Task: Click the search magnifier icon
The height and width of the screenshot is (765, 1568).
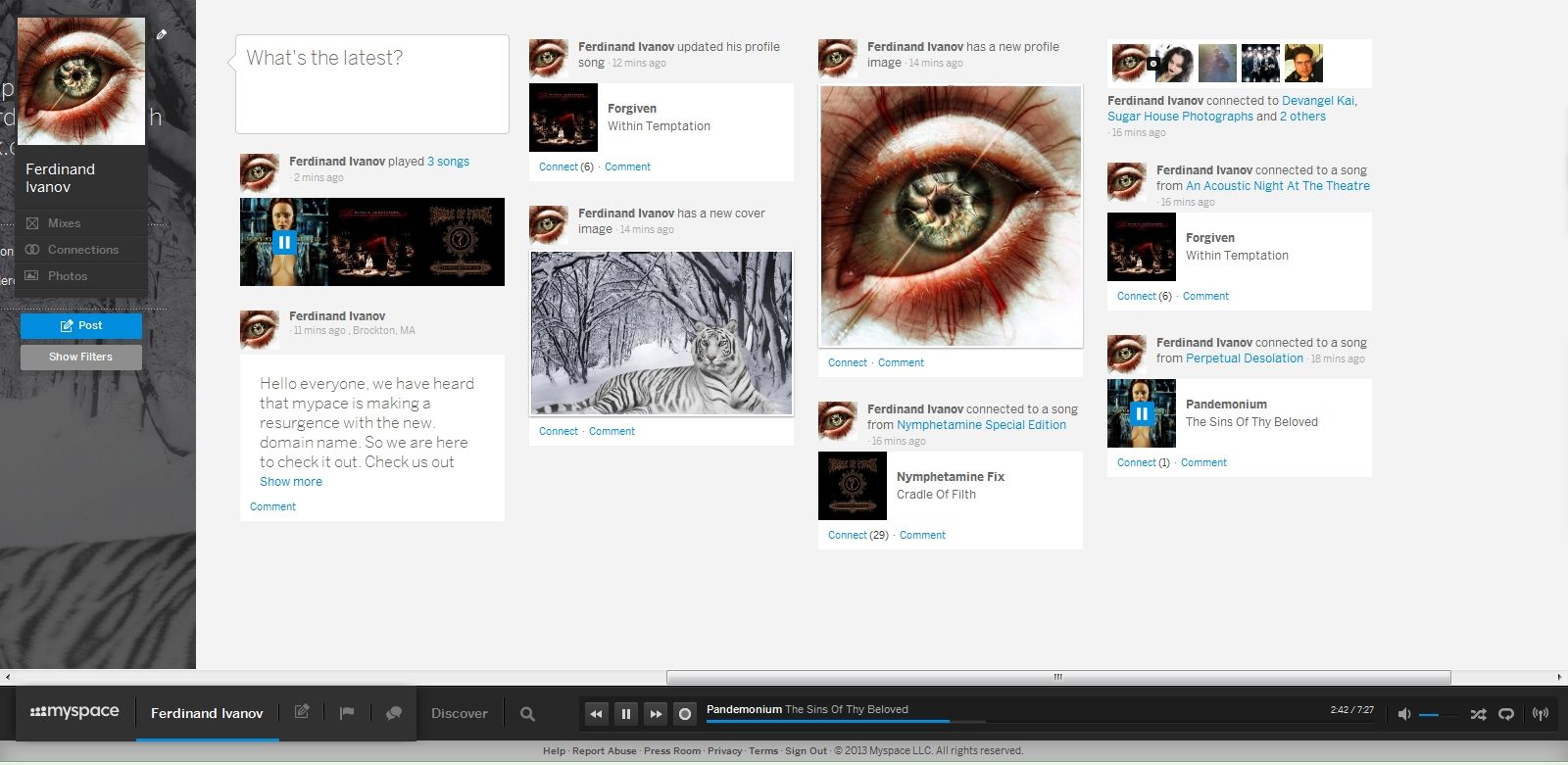Action: [527, 714]
